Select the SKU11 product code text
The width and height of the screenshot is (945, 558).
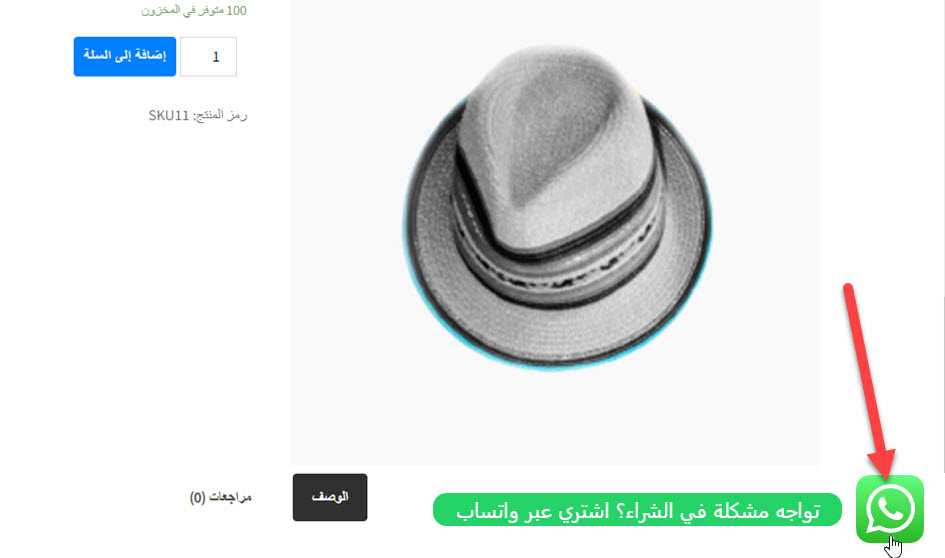[169, 115]
